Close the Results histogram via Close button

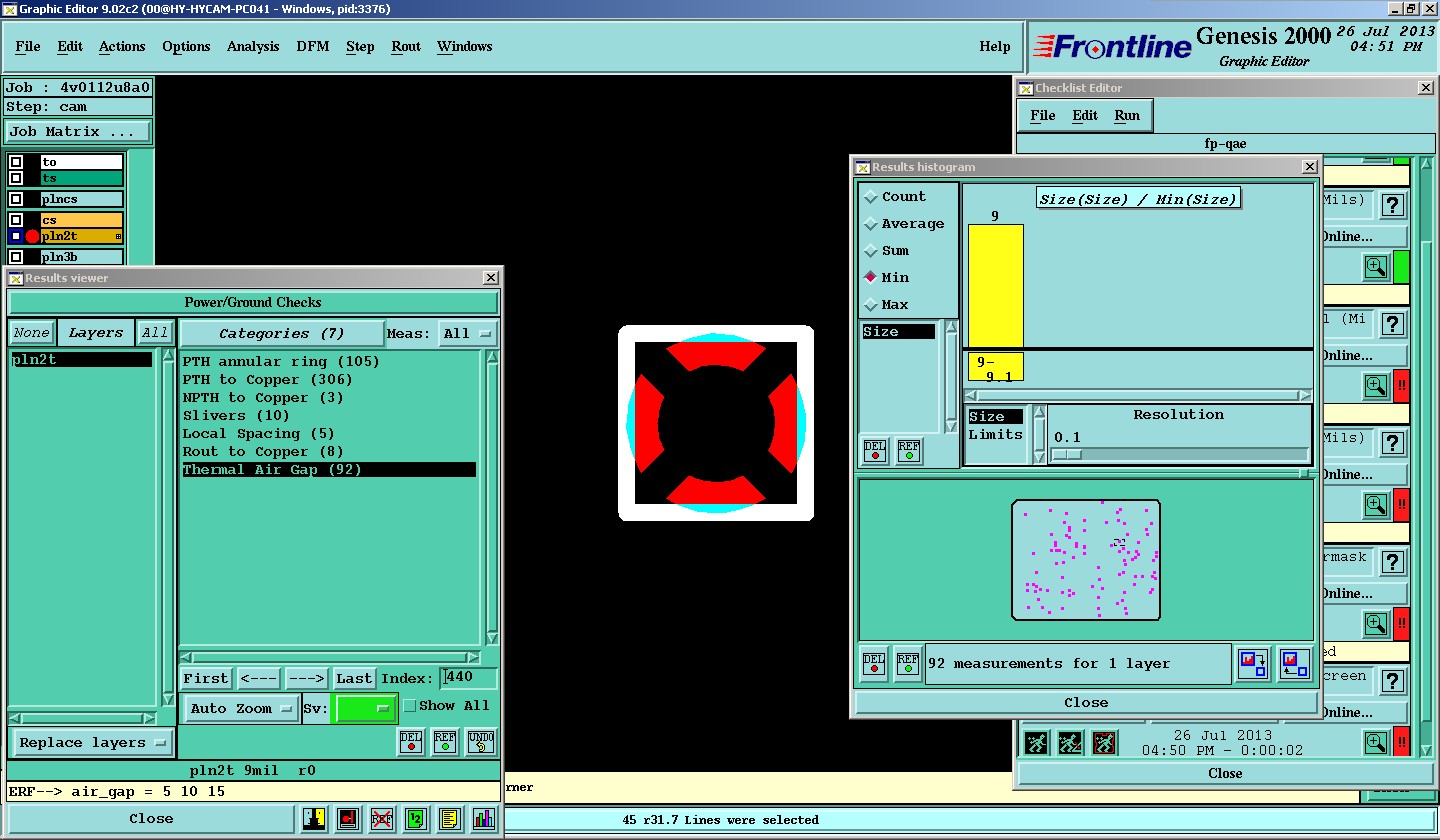(x=1086, y=702)
